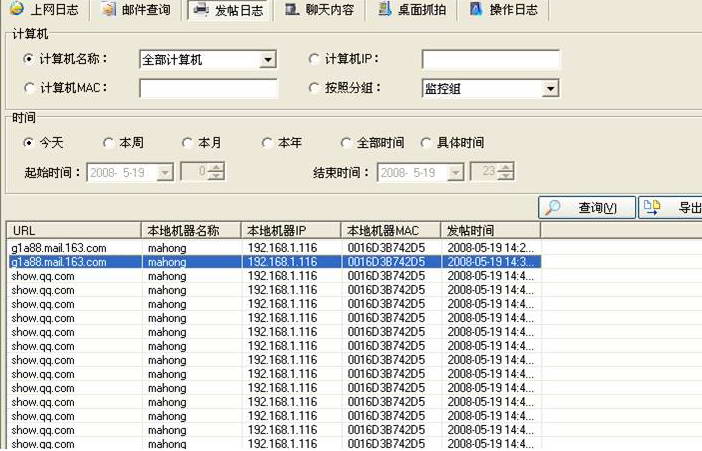Click the 计算机MAC input field
Image resolution: width=702 pixels, height=451 pixels.
(x=209, y=89)
